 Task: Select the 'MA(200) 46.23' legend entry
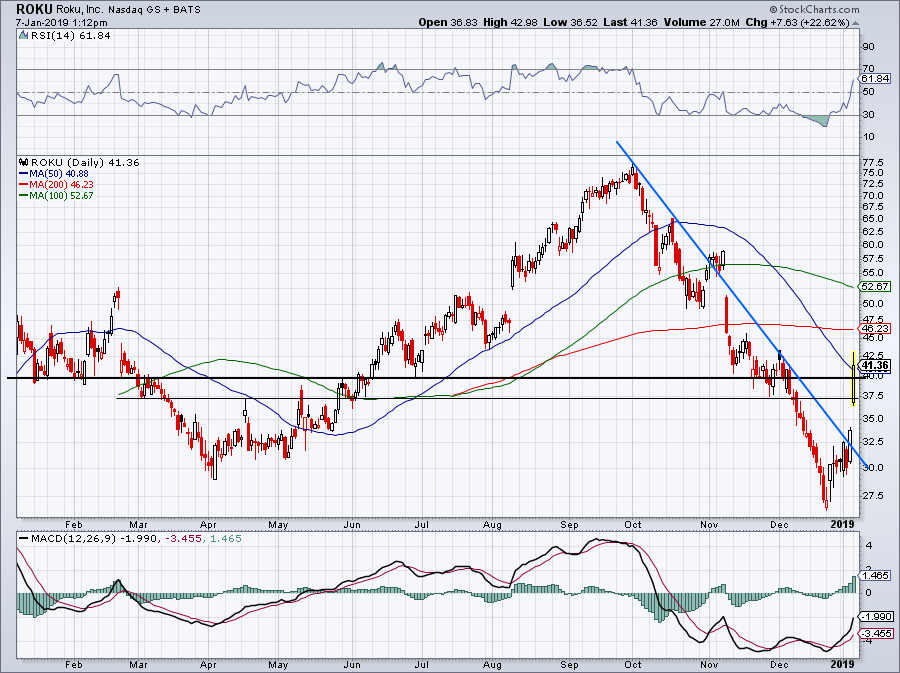63,184
